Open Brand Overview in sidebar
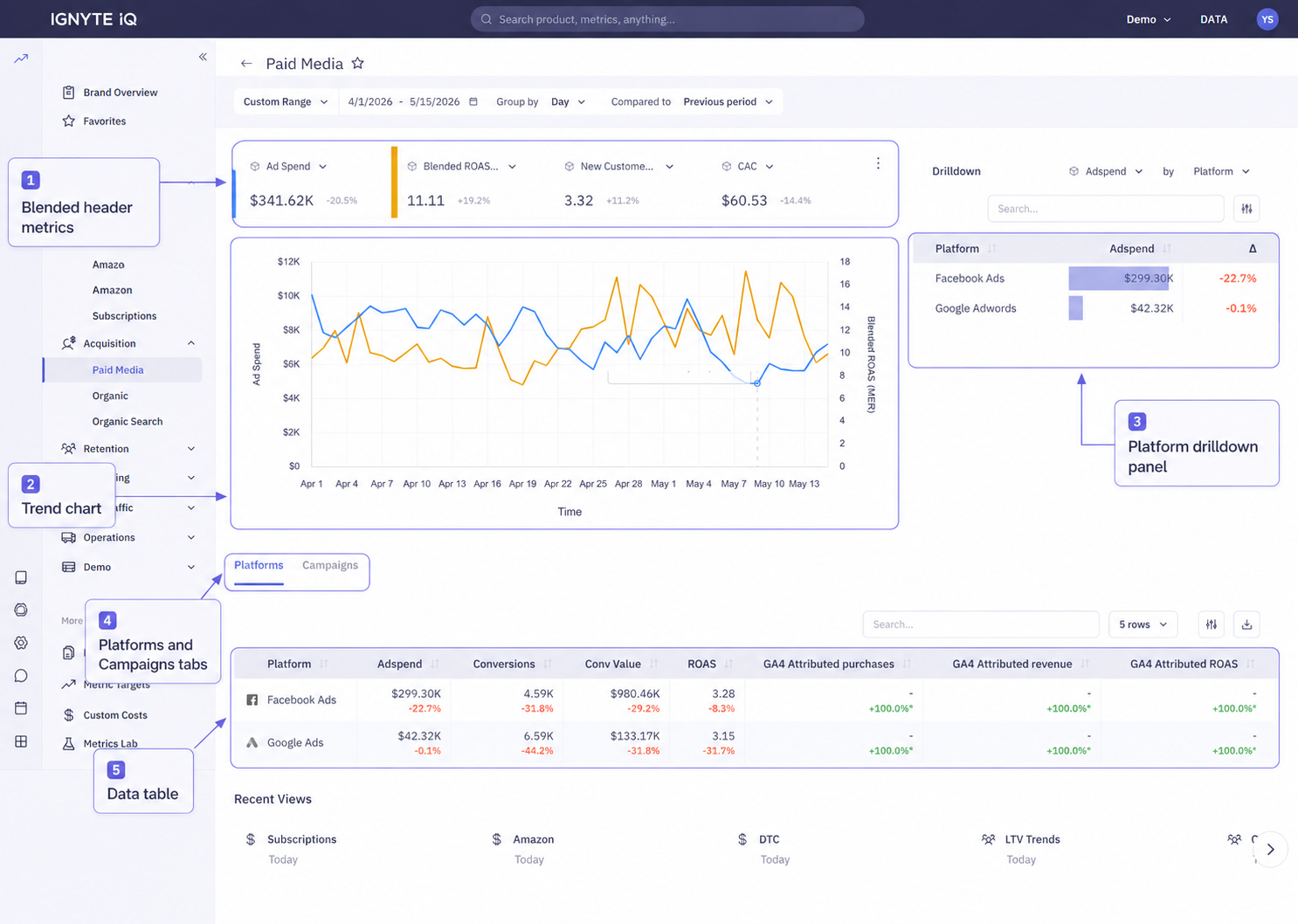 click(x=121, y=93)
